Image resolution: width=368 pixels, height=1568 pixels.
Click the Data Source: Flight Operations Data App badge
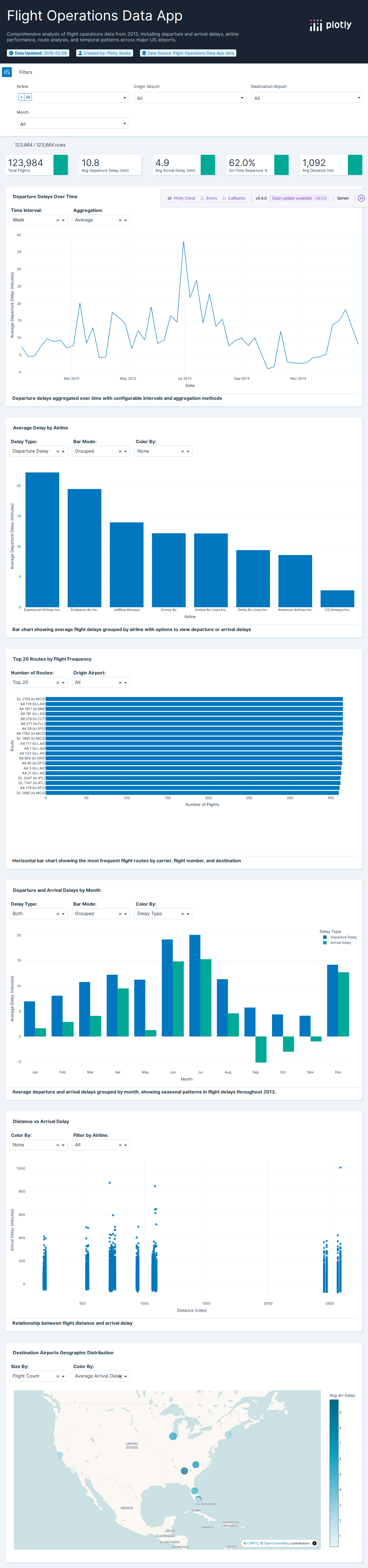tap(188, 53)
